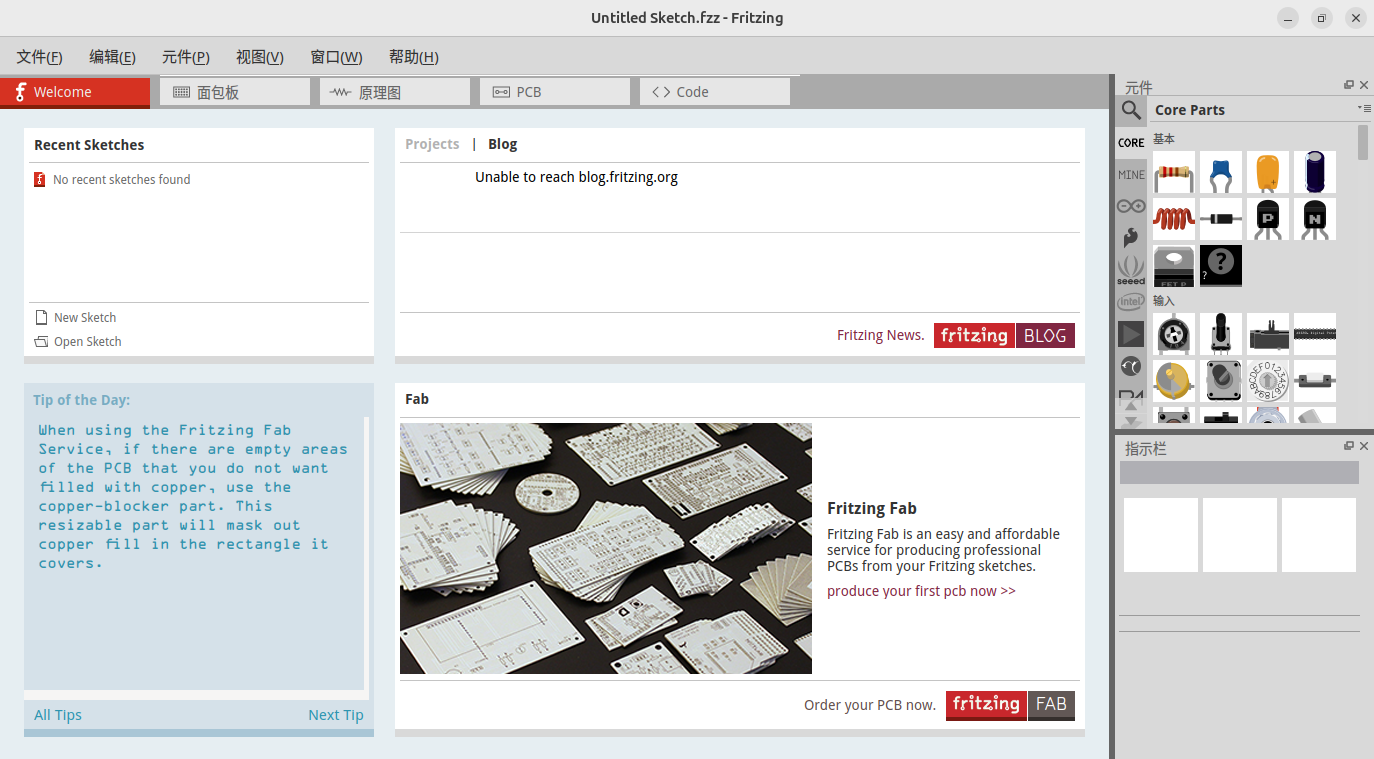
Task: Open the play-arrow parts bin
Action: pos(1131,334)
